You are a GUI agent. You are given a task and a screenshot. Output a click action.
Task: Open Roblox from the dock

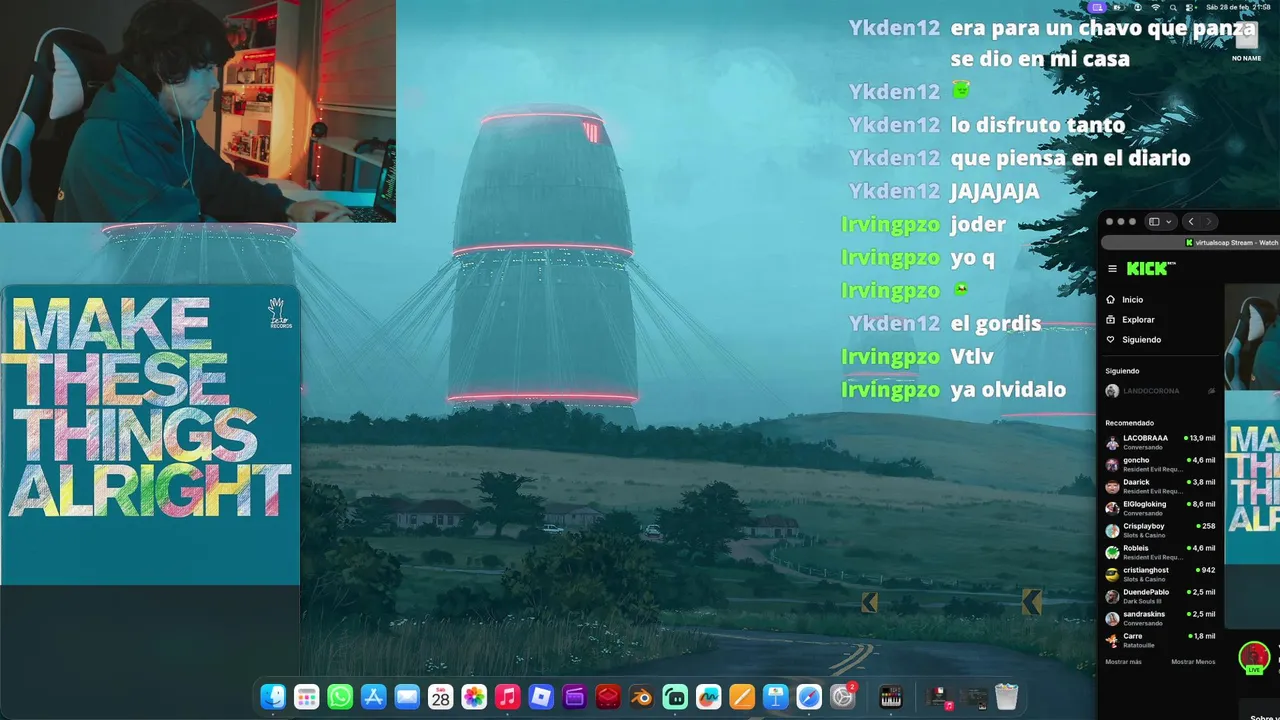(541, 697)
